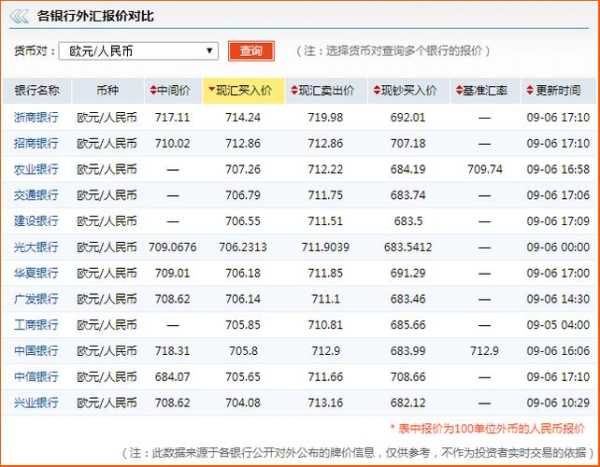The height and width of the screenshot is (467, 600).
Task: Click the double-chevron icon beside the title
Action: click(21, 17)
